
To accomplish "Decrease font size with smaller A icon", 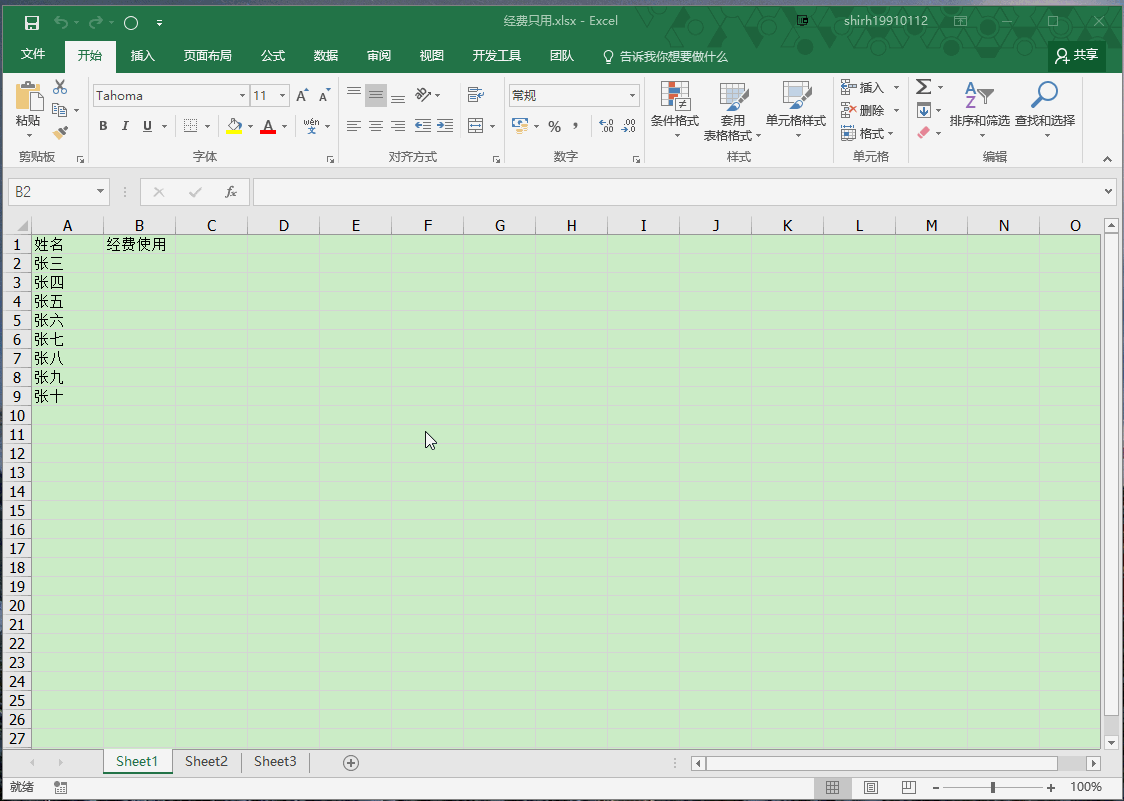I will tap(325, 95).
